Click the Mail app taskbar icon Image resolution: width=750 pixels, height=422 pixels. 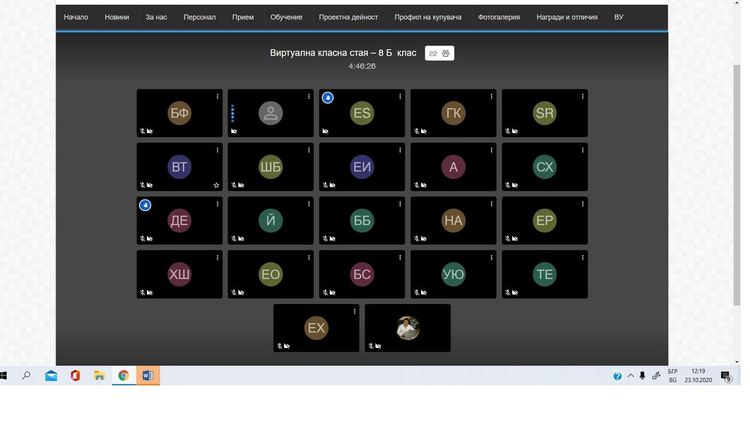click(51, 376)
